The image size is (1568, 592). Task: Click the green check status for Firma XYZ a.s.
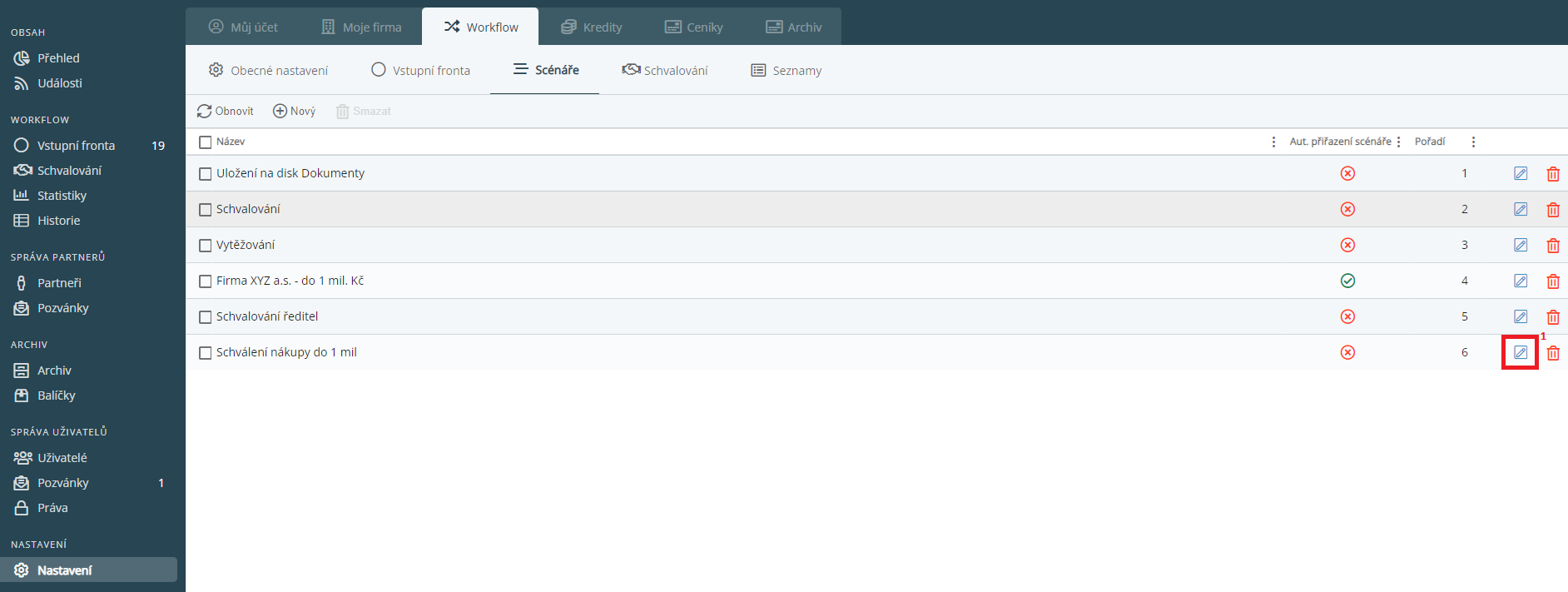(1347, 281)
